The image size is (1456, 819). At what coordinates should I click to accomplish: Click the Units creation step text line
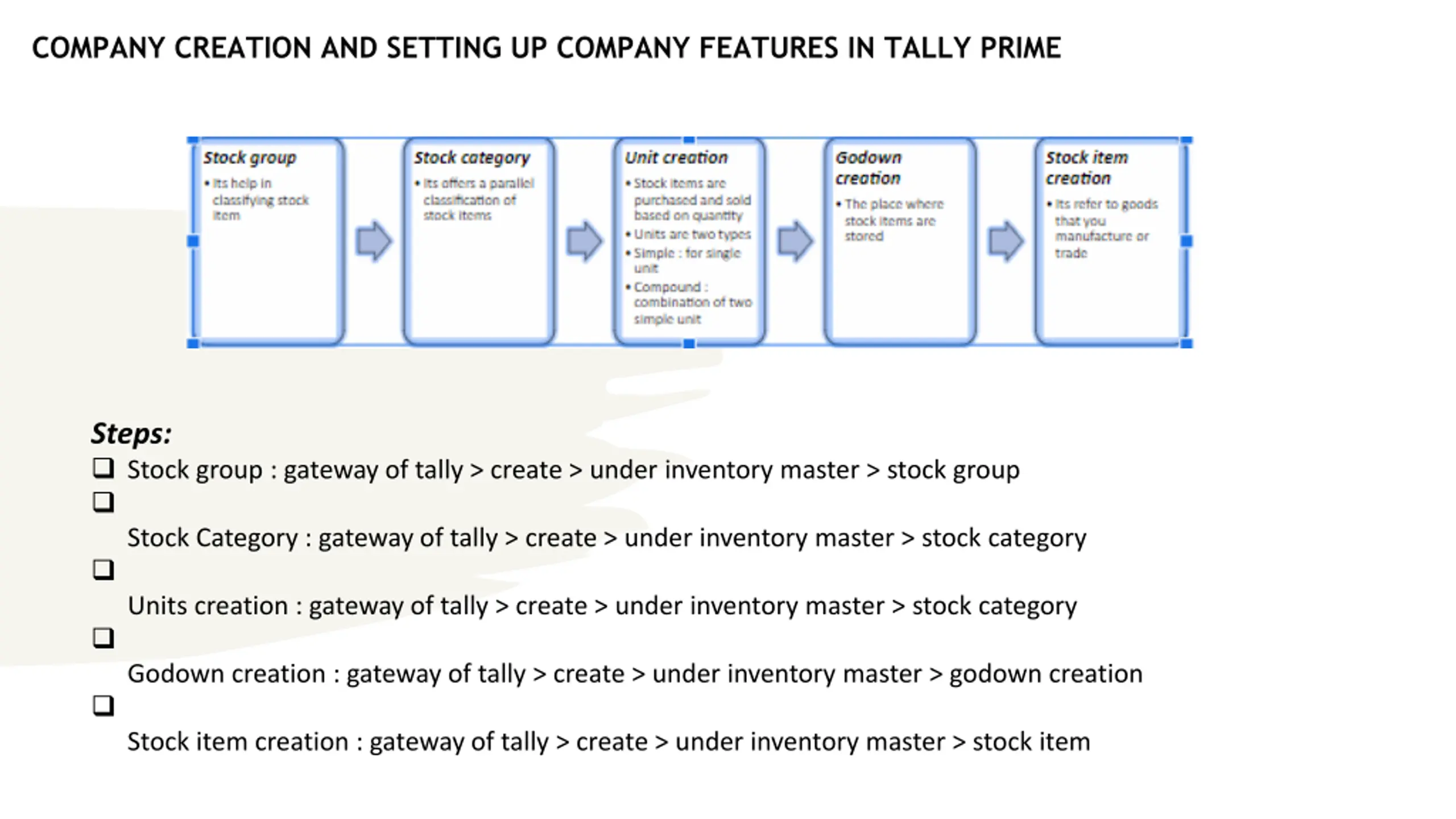602,606
